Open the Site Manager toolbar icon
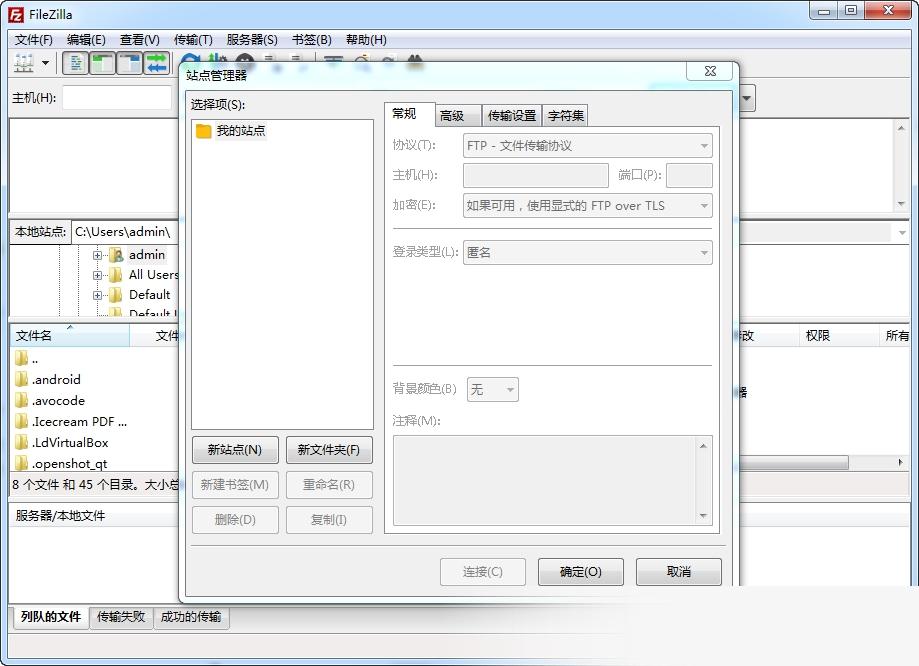919x666 pixels. click(23, 62)
